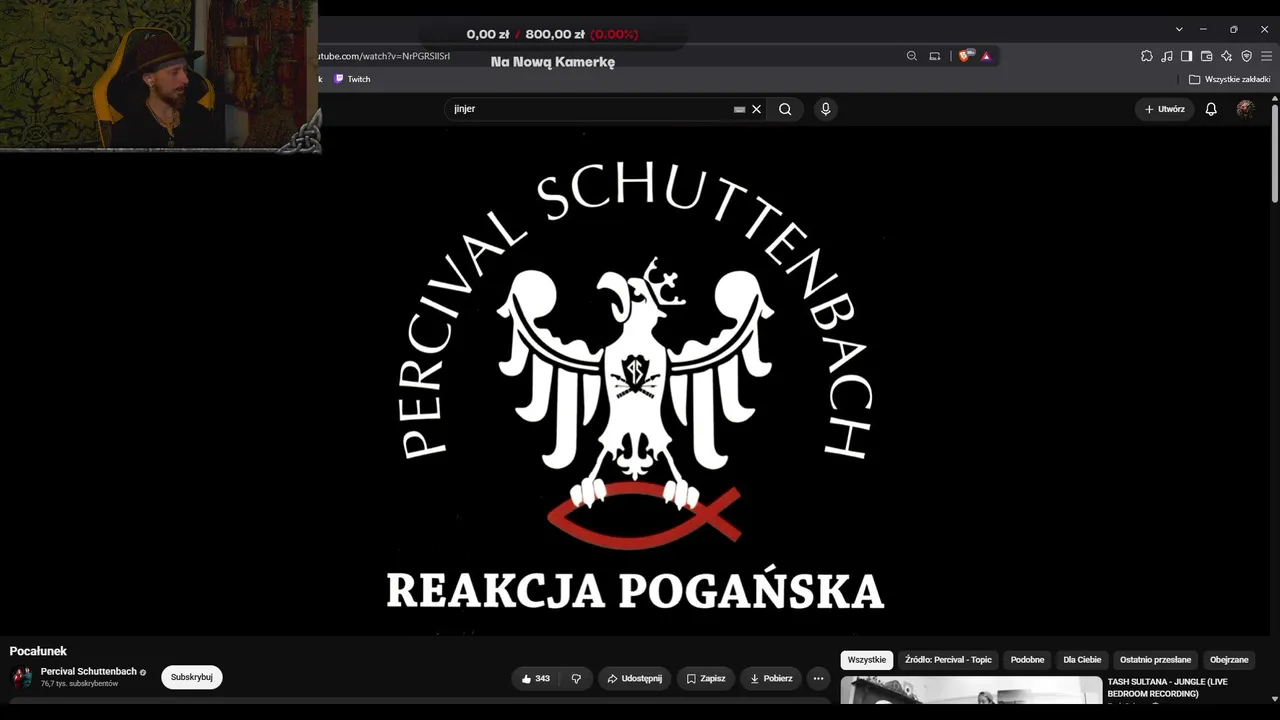Expand the tab search chevron in the title bar
This screenshot has width=1280, height=720.
point(1179,29)
